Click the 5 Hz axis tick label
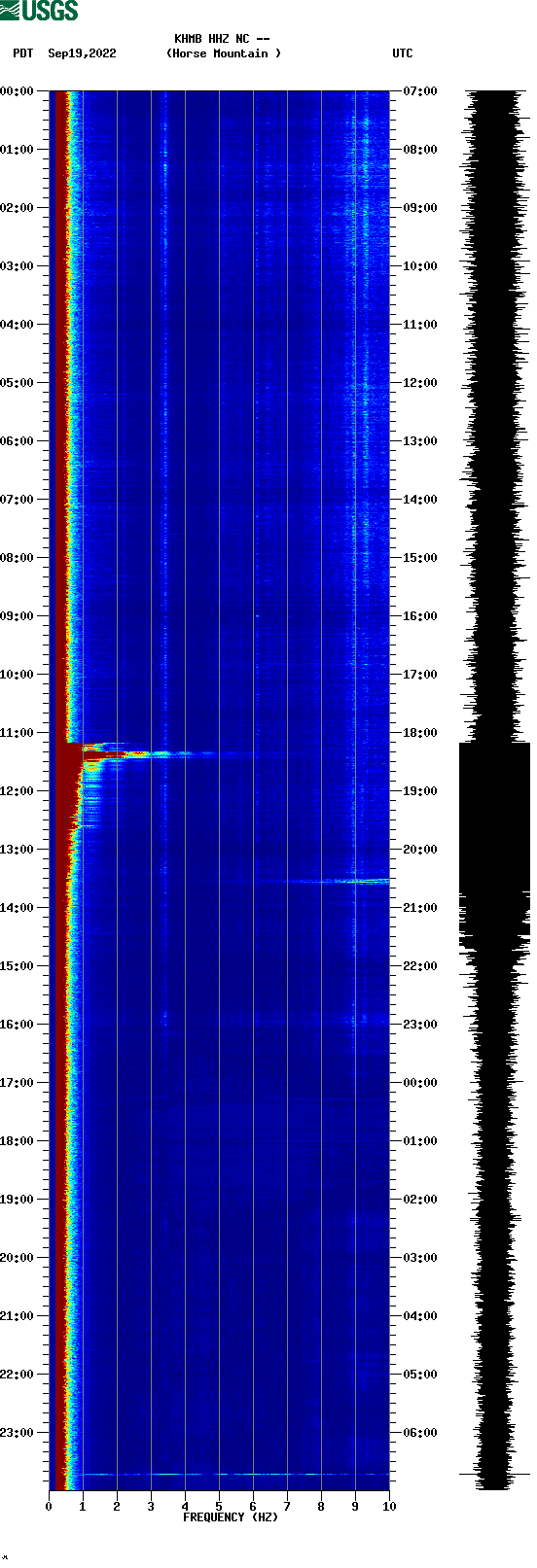This screenshot has width=537, height=1568. (219, 1507)
